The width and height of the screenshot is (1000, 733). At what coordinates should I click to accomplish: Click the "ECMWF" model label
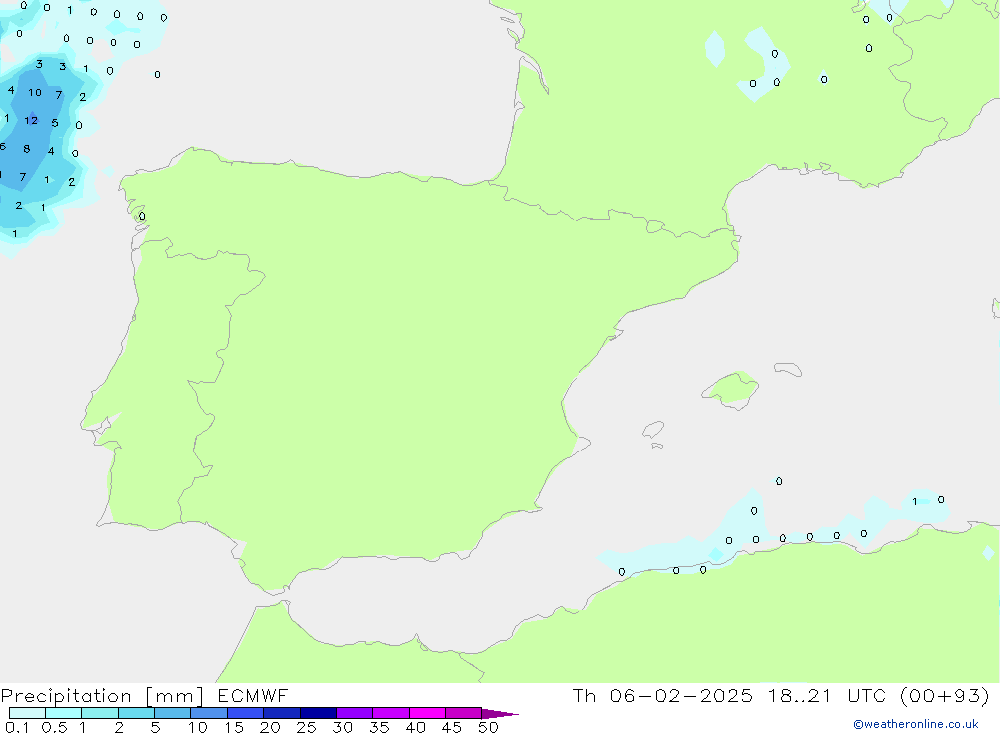[253, 695]
